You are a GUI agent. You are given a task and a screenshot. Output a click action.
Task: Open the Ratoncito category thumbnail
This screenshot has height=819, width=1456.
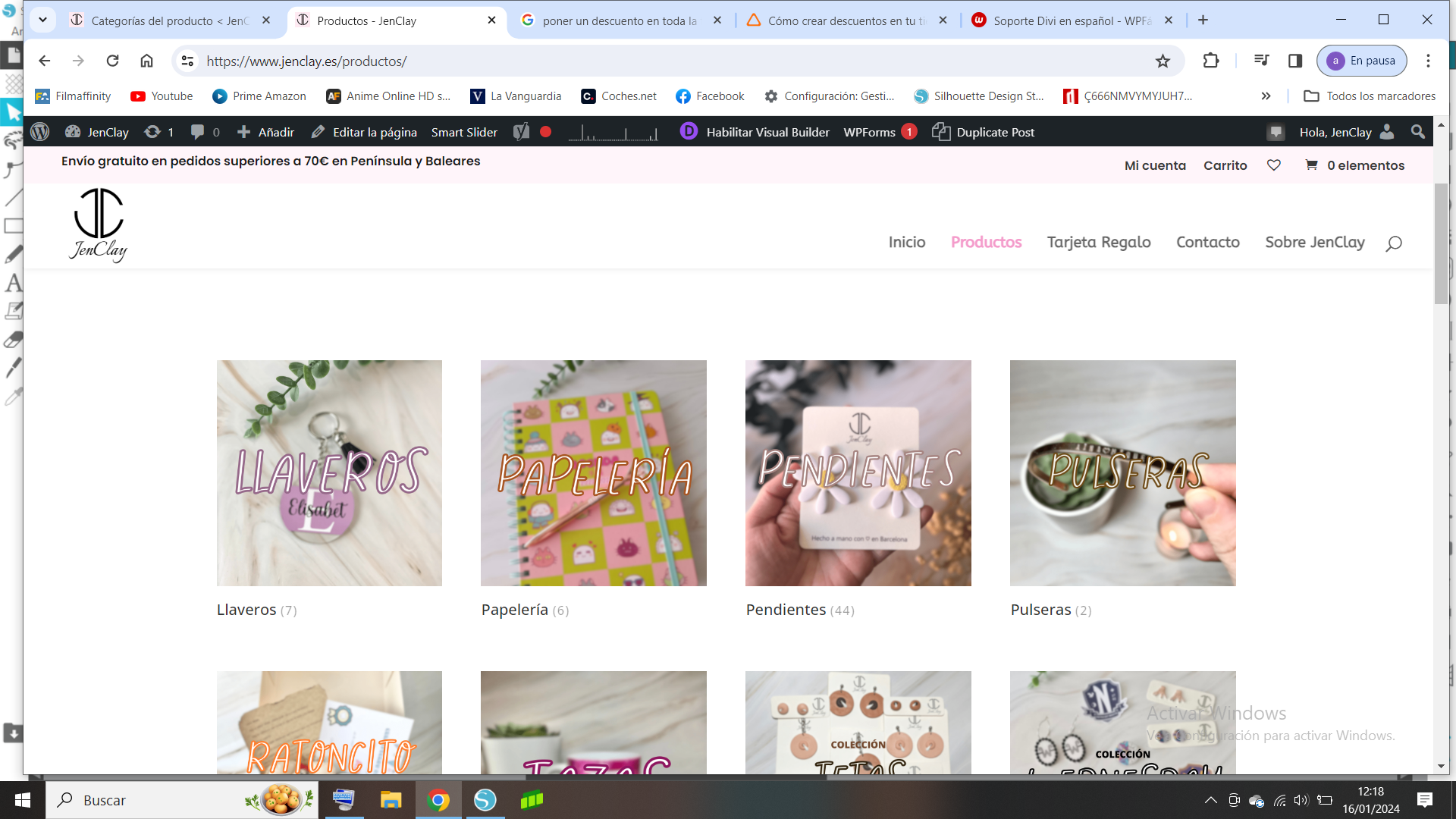[x=329, y=722]
